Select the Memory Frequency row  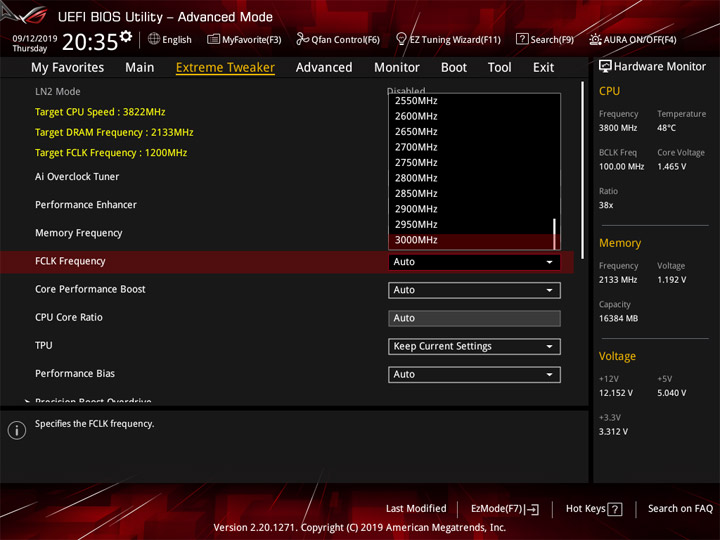[79, 233]
